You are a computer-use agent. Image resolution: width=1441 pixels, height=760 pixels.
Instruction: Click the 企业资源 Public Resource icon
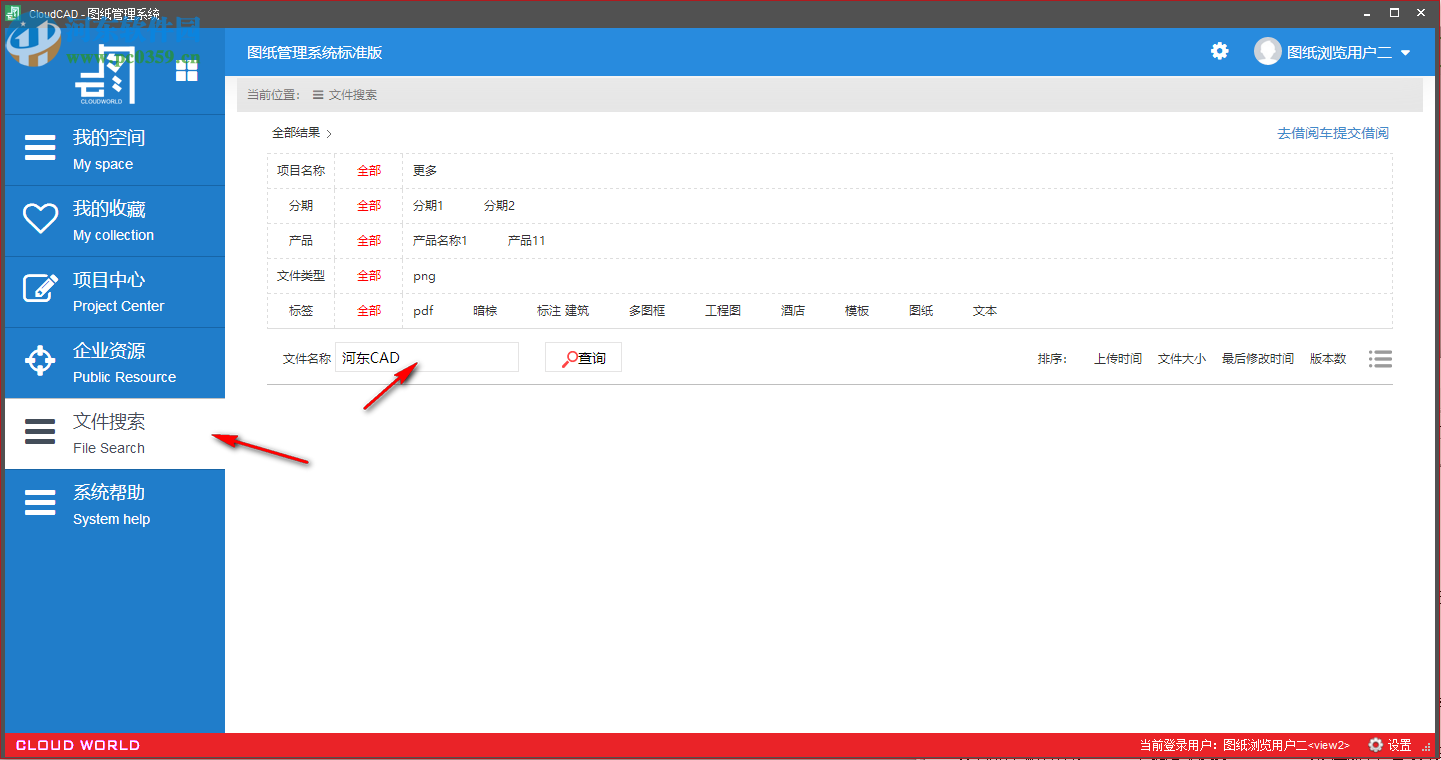point(40,361)
